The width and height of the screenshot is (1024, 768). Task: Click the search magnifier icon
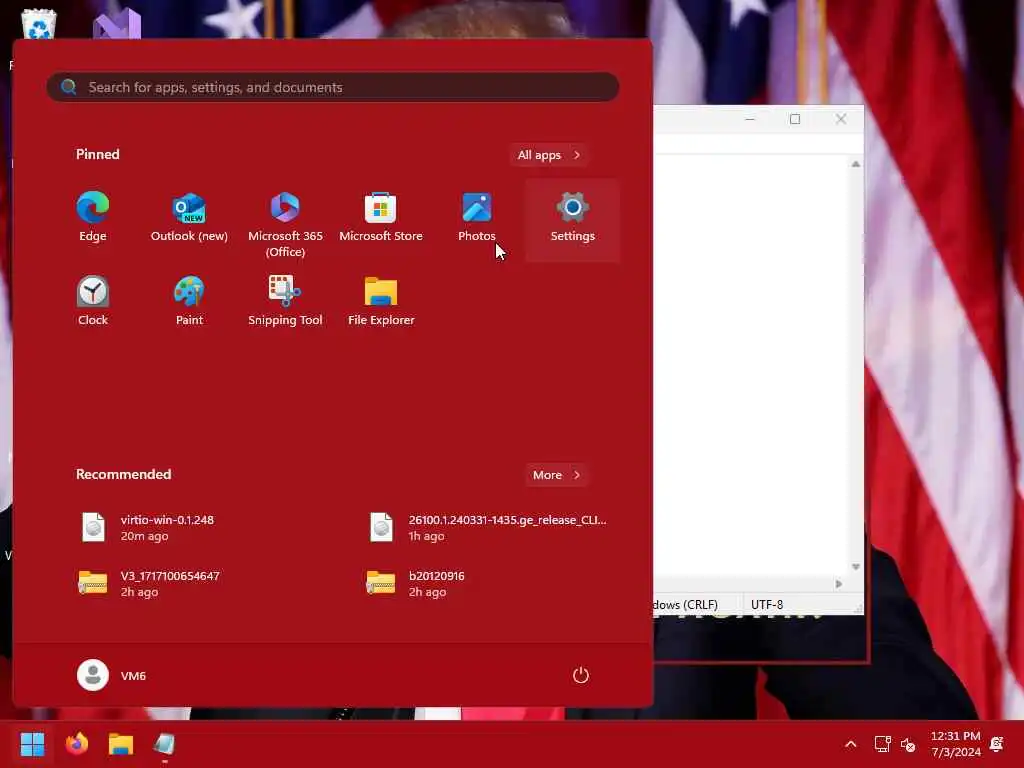click(x=69, y=87)
